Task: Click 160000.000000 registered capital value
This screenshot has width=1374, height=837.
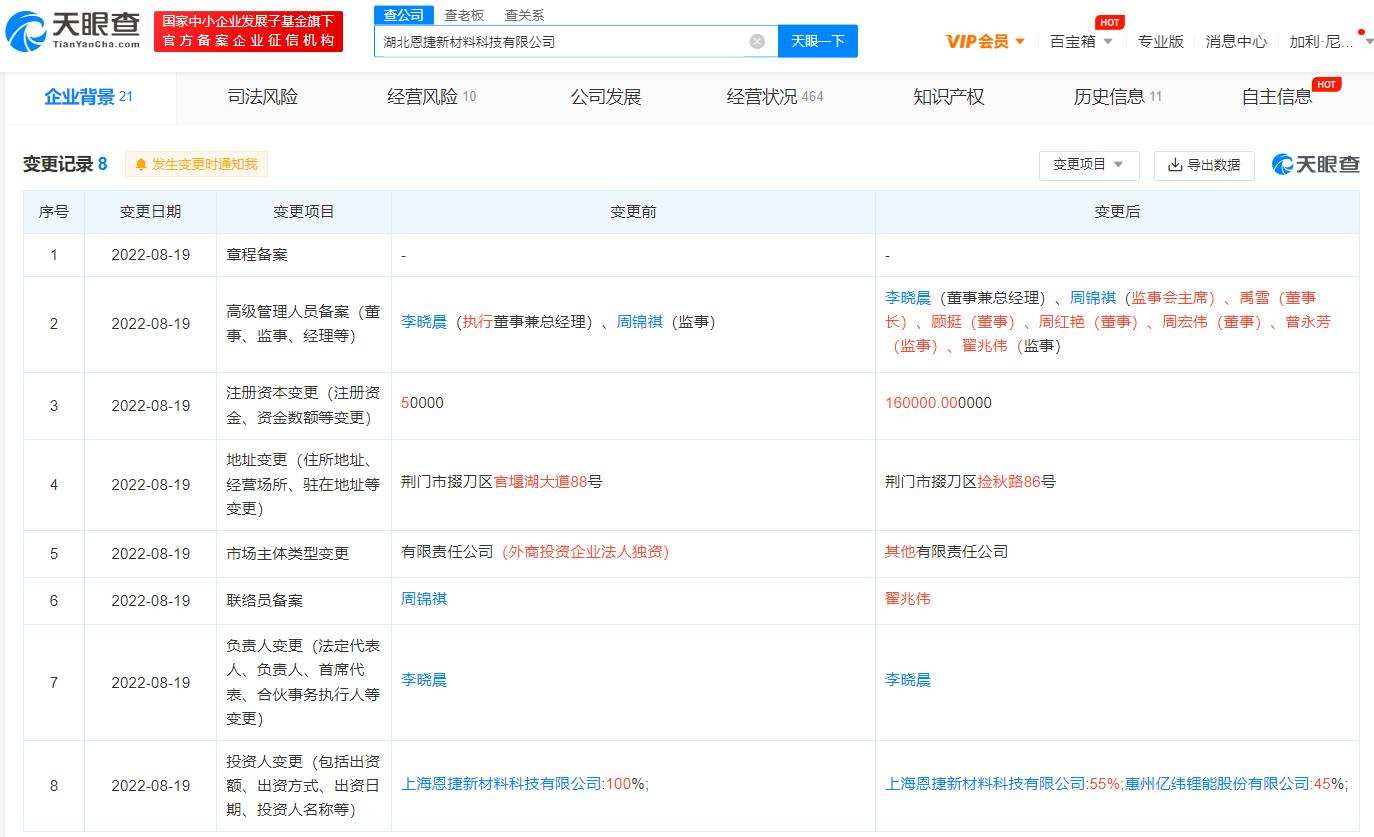Action: [x=938, y=403]
